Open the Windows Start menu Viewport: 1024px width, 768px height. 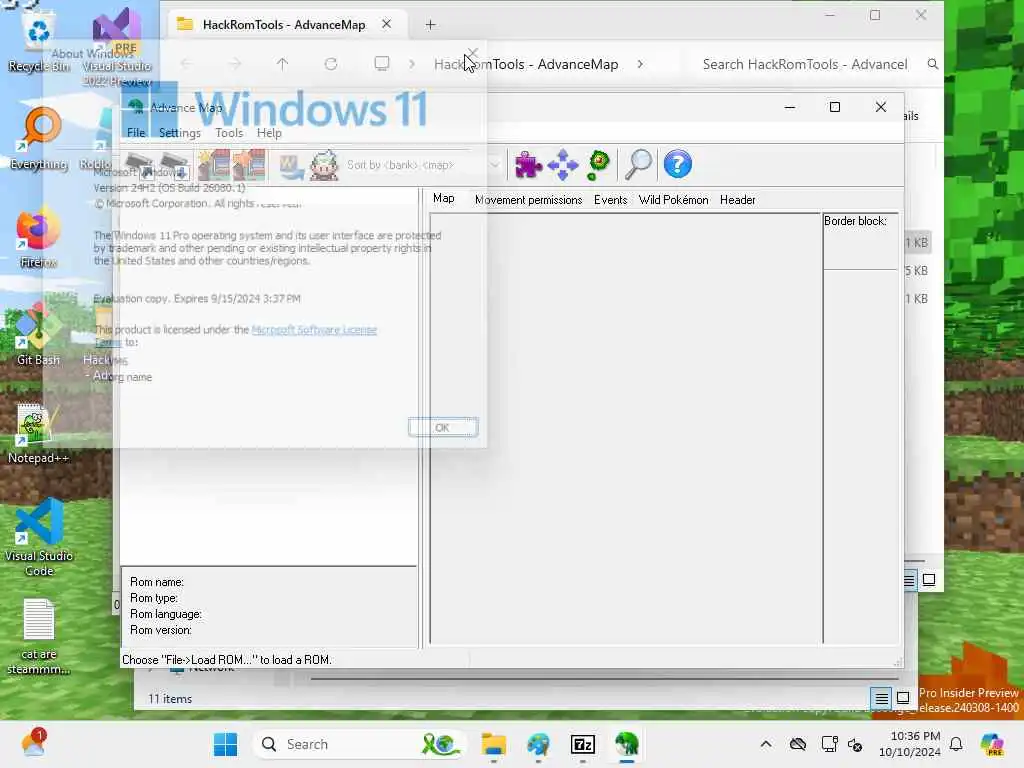[x=225, y=744]
